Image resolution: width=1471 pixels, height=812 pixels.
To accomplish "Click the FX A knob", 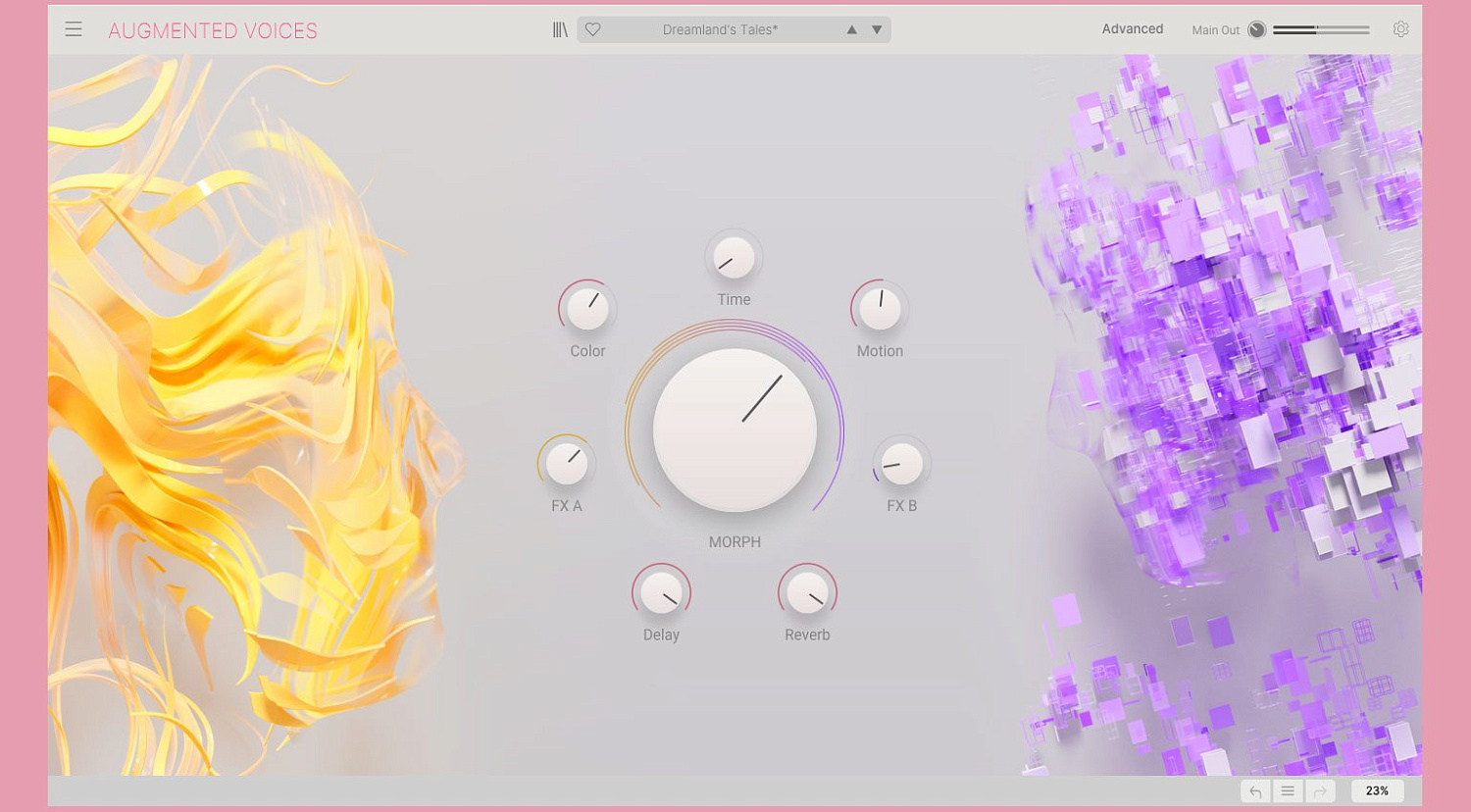I will (x=566, y=464).
